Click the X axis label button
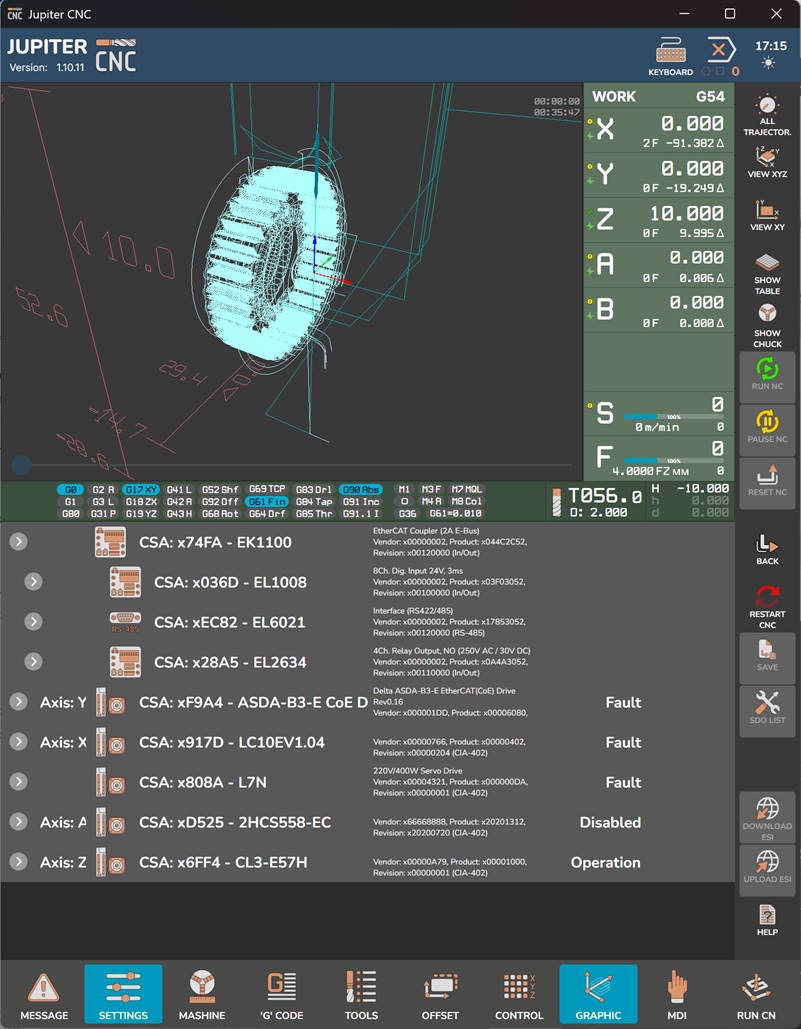Viewport: 801px width, 1029px height. [605, 128]
